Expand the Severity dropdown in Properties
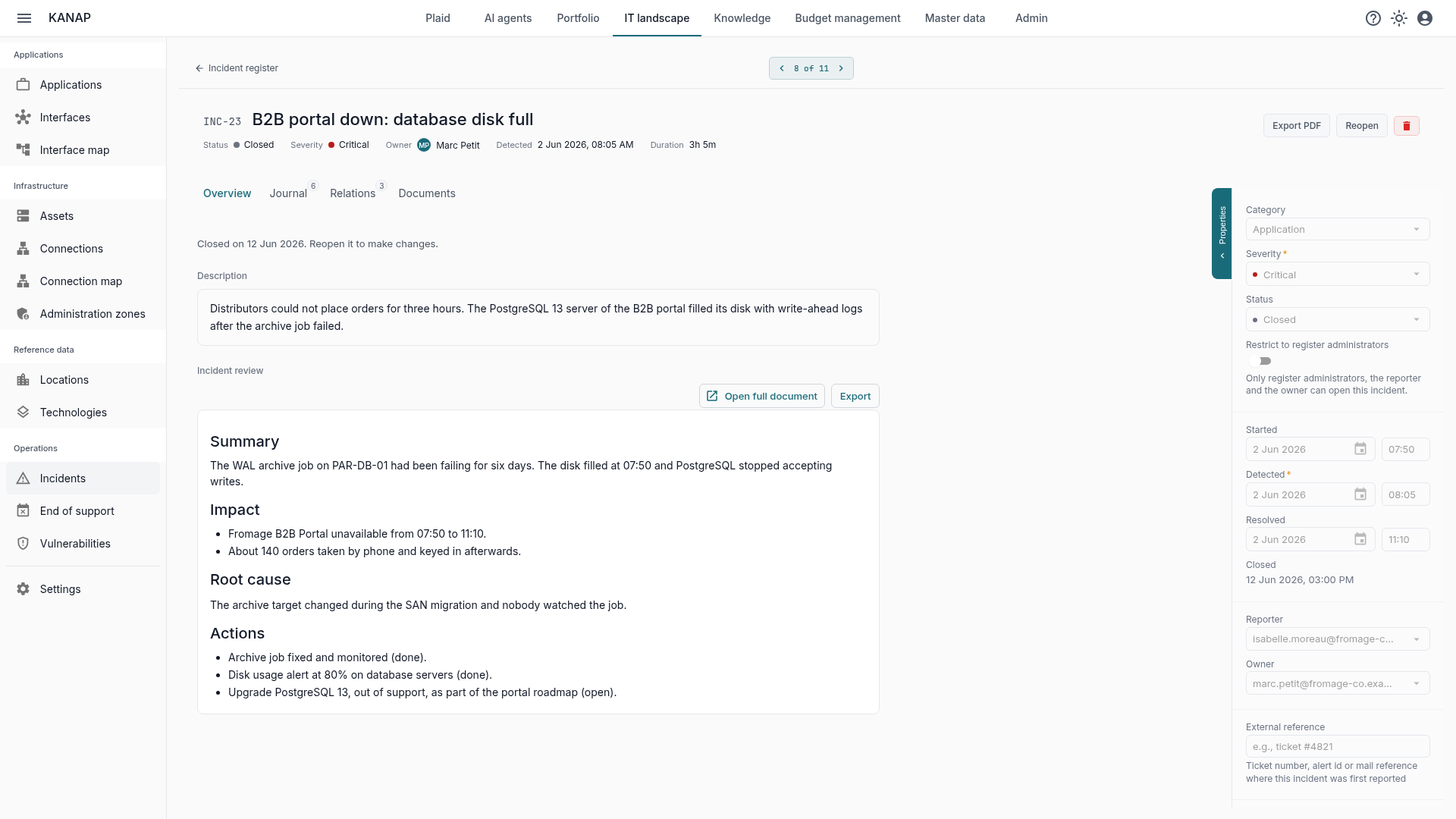Image resolution: width=1456 pixels, height=819 pixels. click(x=1338, y=275)
